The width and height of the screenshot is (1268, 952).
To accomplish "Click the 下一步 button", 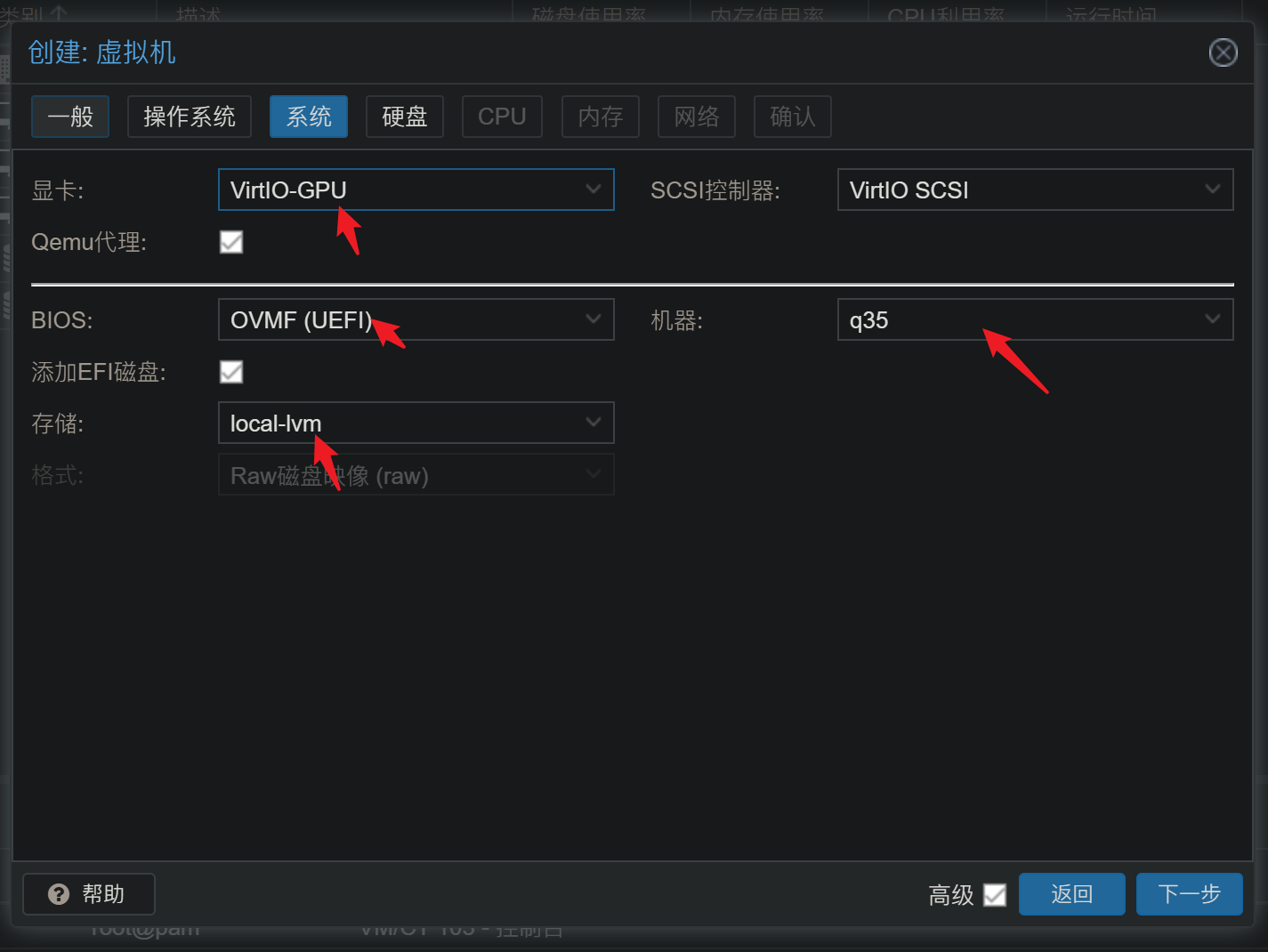I will point(1189,894).
